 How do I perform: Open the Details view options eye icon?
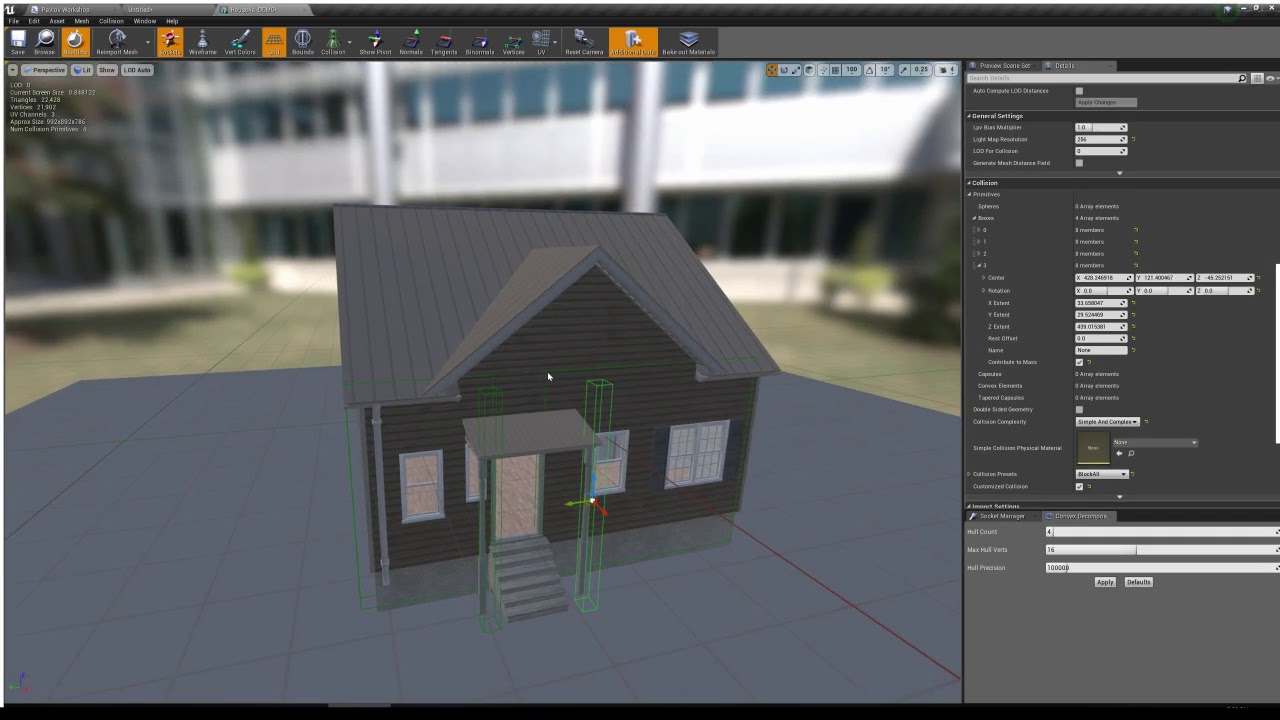click(x=1271, y=78)
